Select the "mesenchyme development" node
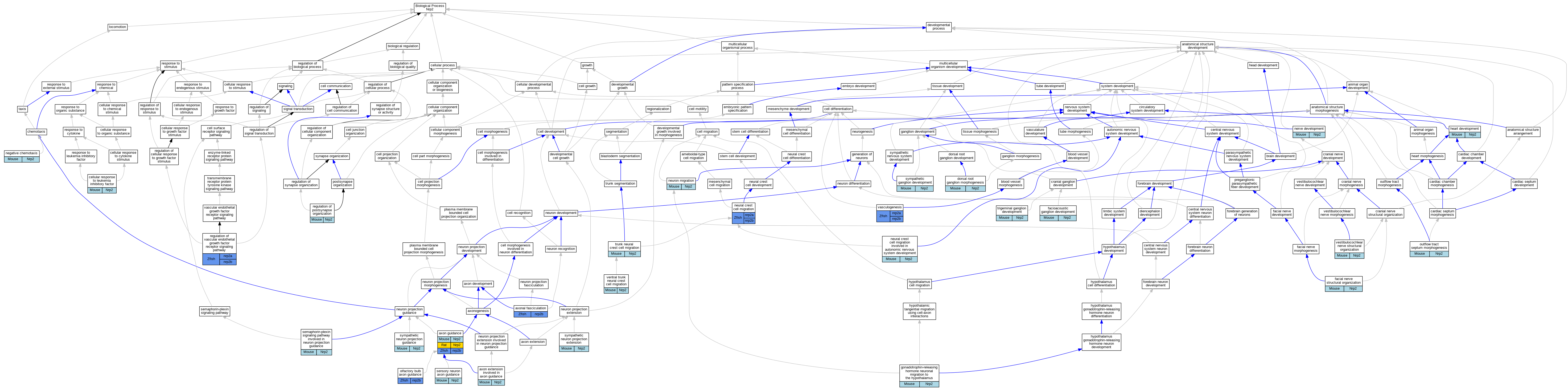1568x390 pixels. (x=789, y=109)
